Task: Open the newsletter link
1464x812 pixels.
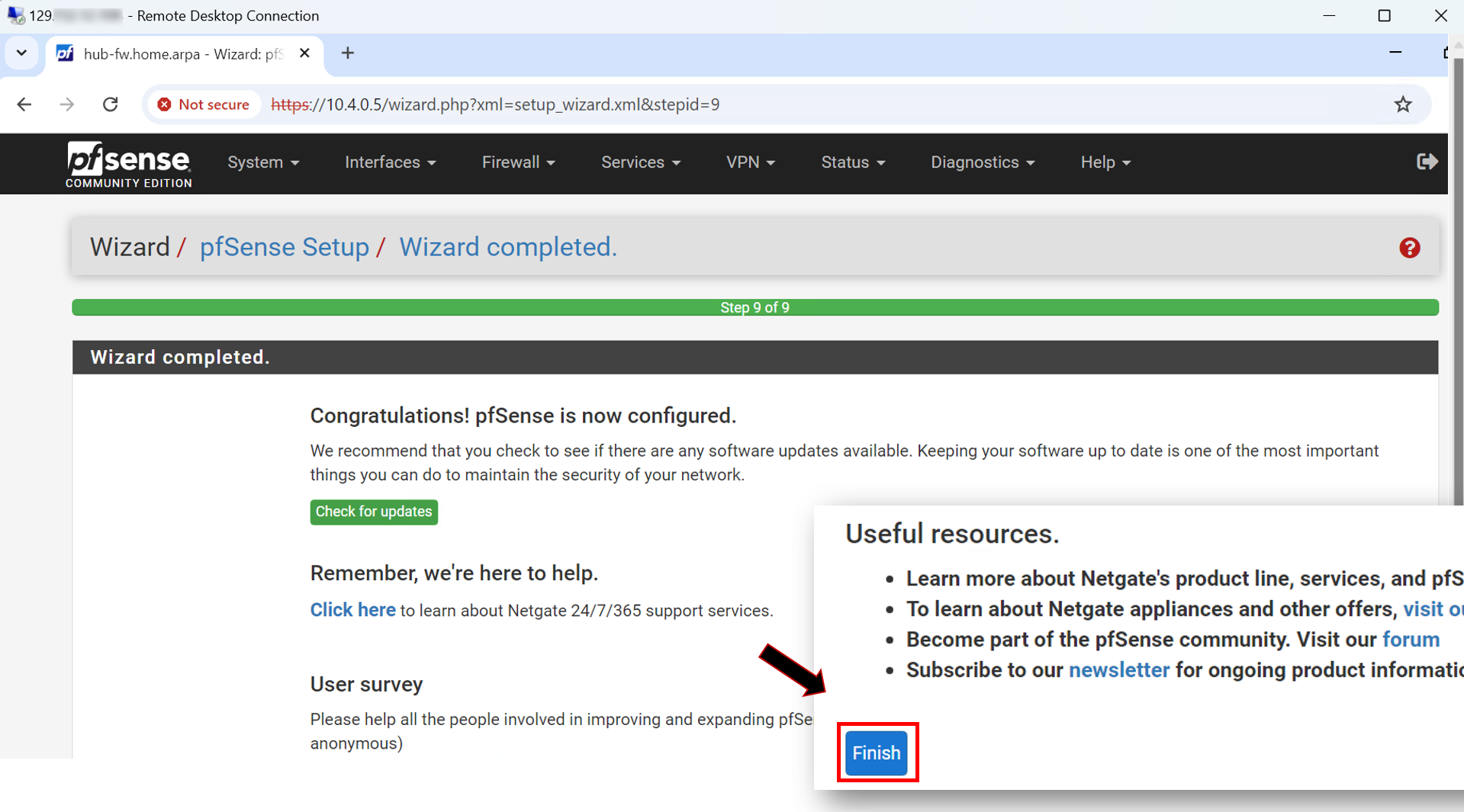Action: point(1118,669)
